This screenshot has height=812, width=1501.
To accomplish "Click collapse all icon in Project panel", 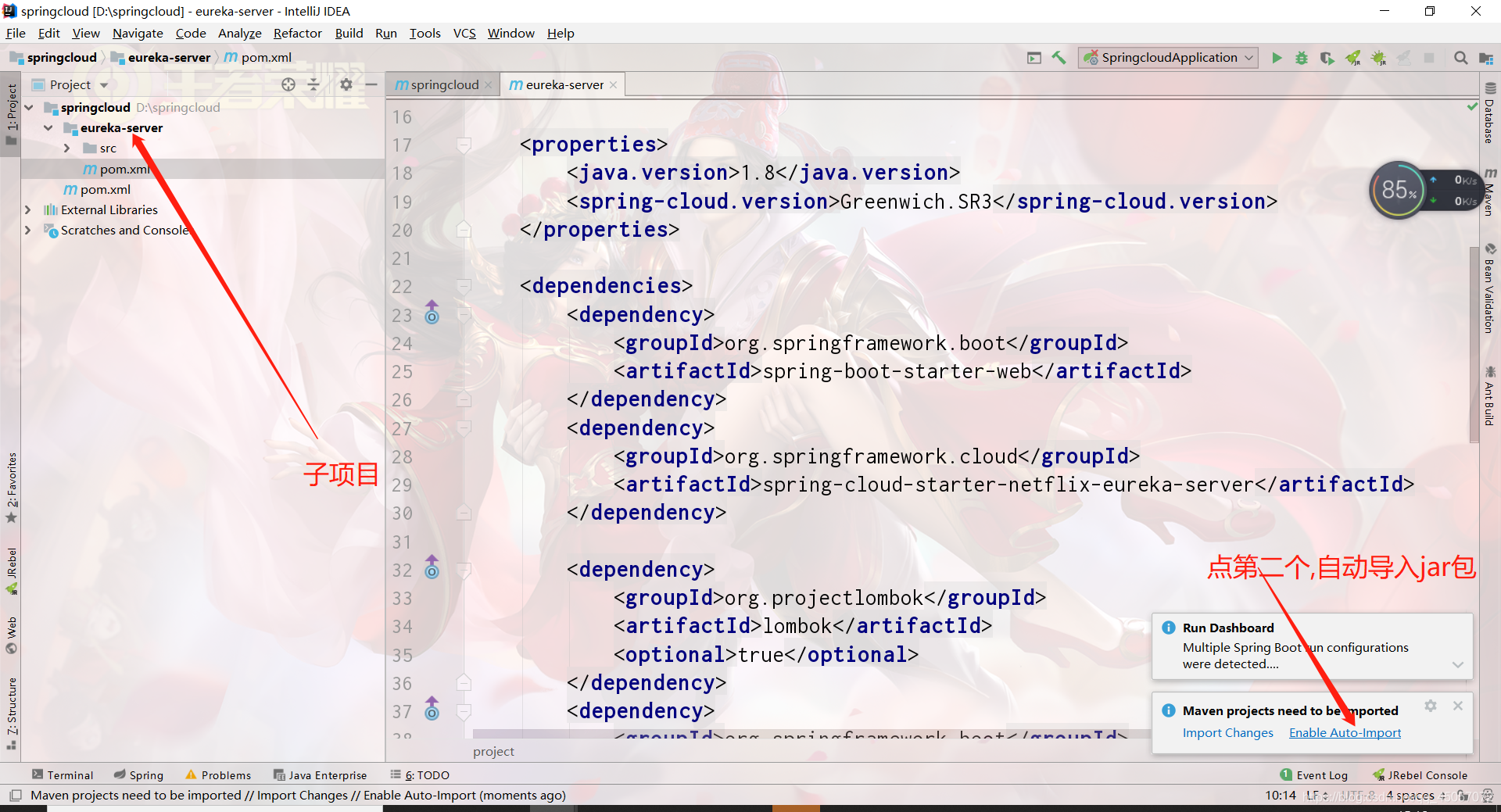I will point(313,84).
